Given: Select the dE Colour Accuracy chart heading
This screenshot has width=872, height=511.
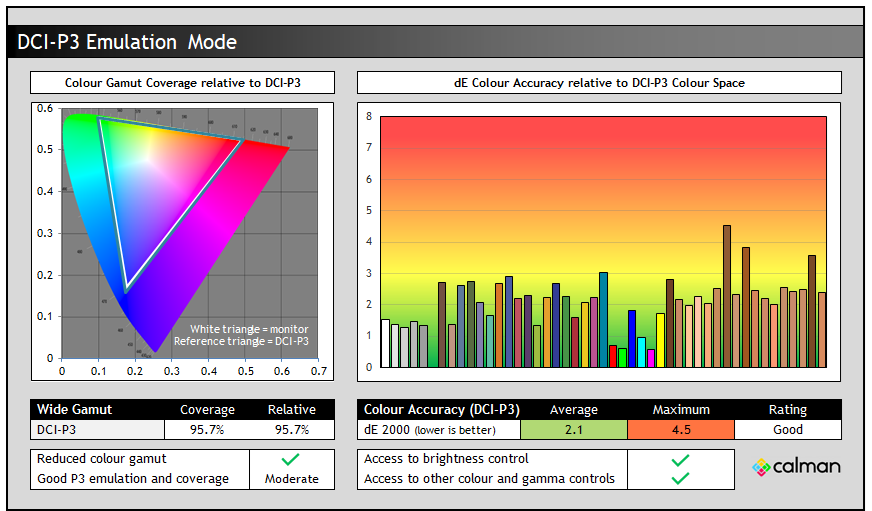Looking at the screenshot, I should pyautogui.click(x=598, y=83).
